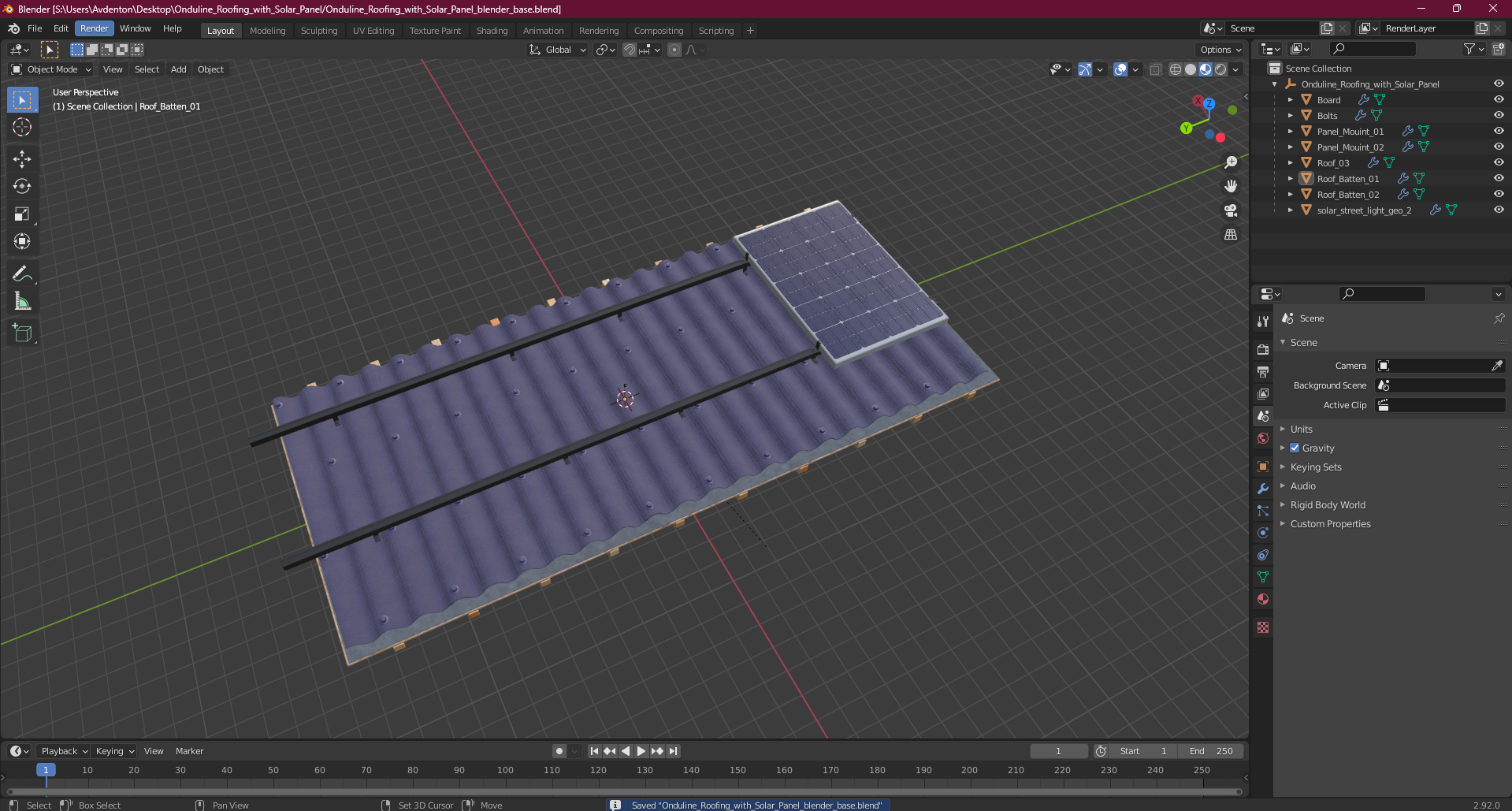Viewport: 1512px width, 811px height.
Task: Uncheck the Gravity checkbox
Action: [1295, 448]
